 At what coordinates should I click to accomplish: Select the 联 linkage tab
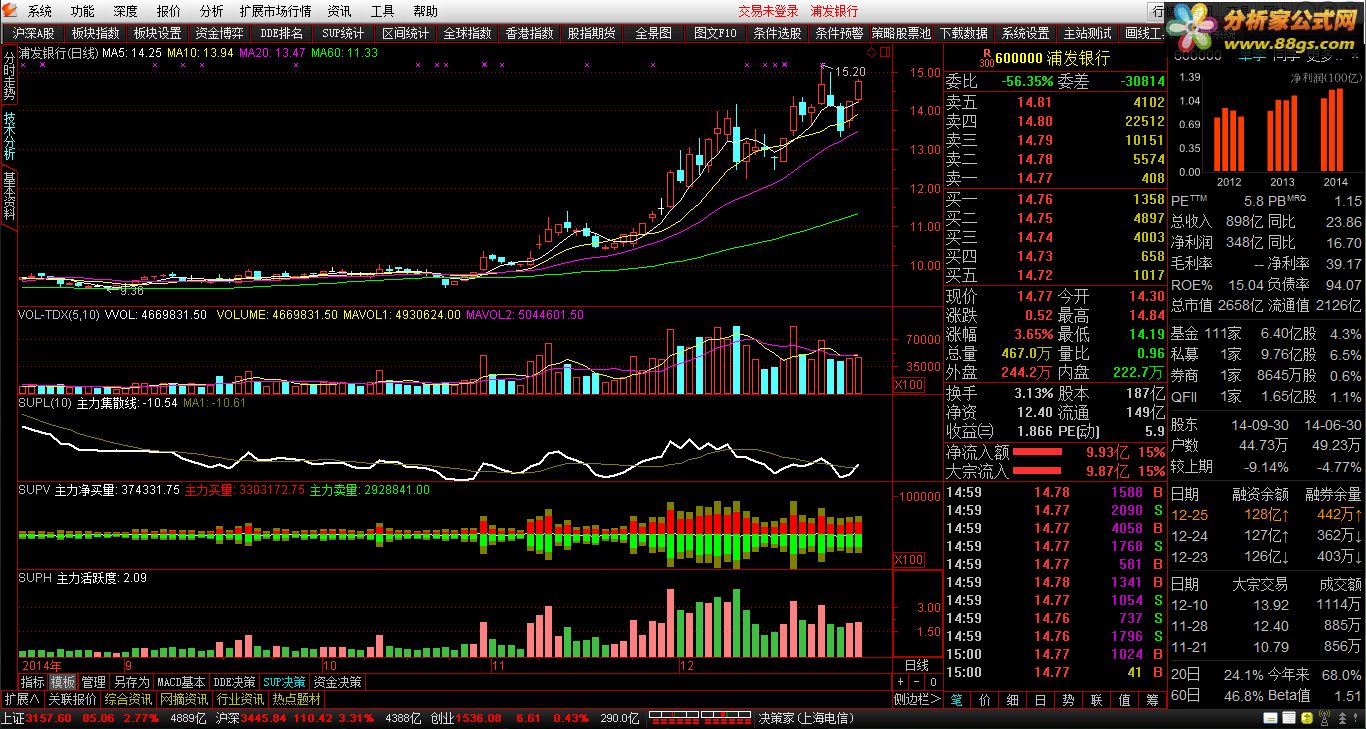tap(1097, 699)
